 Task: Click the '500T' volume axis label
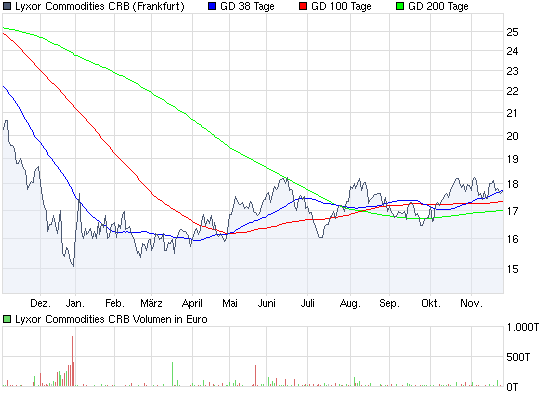518,357
